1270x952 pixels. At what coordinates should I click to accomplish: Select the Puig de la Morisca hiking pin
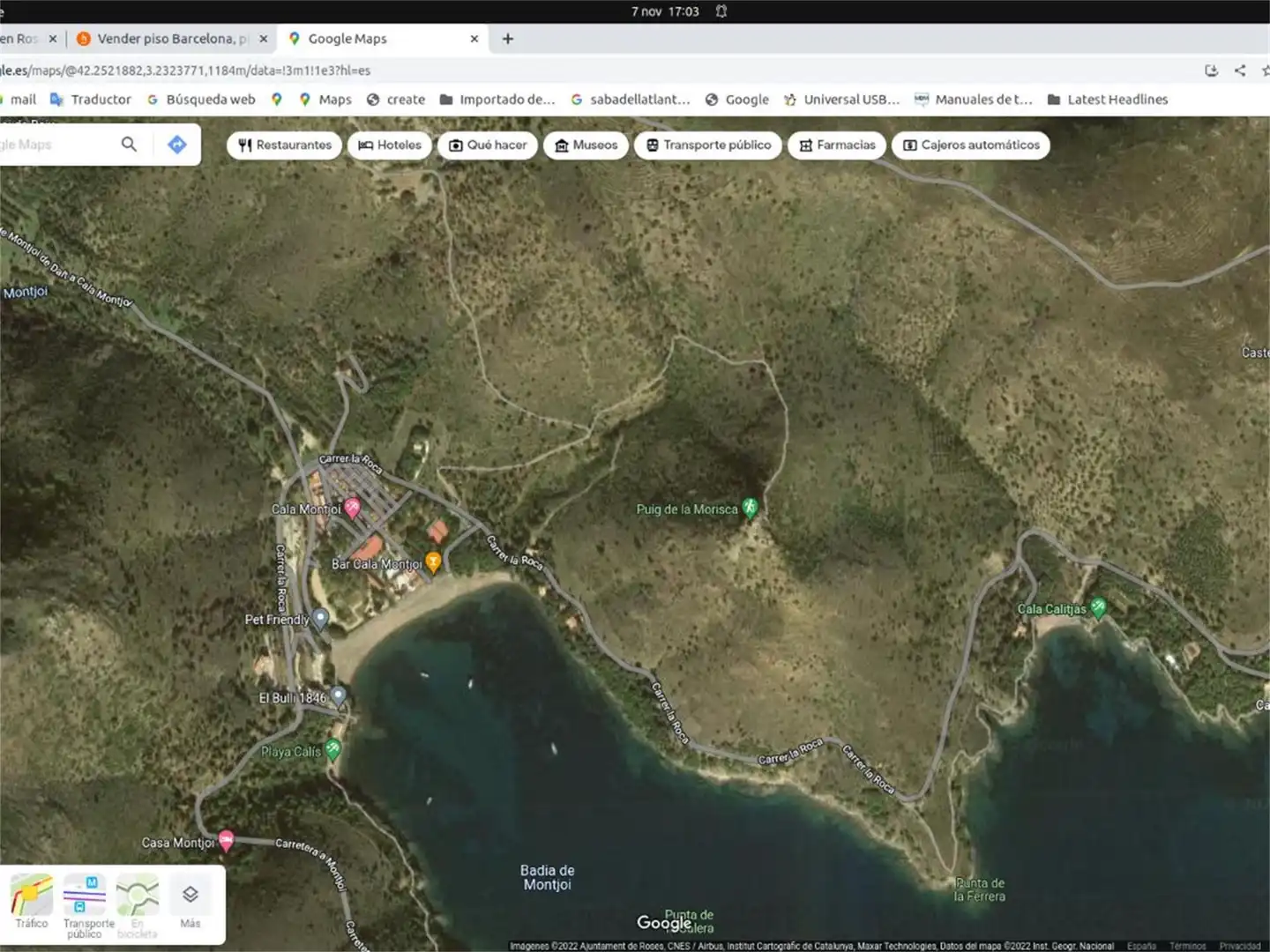(750, 507)
